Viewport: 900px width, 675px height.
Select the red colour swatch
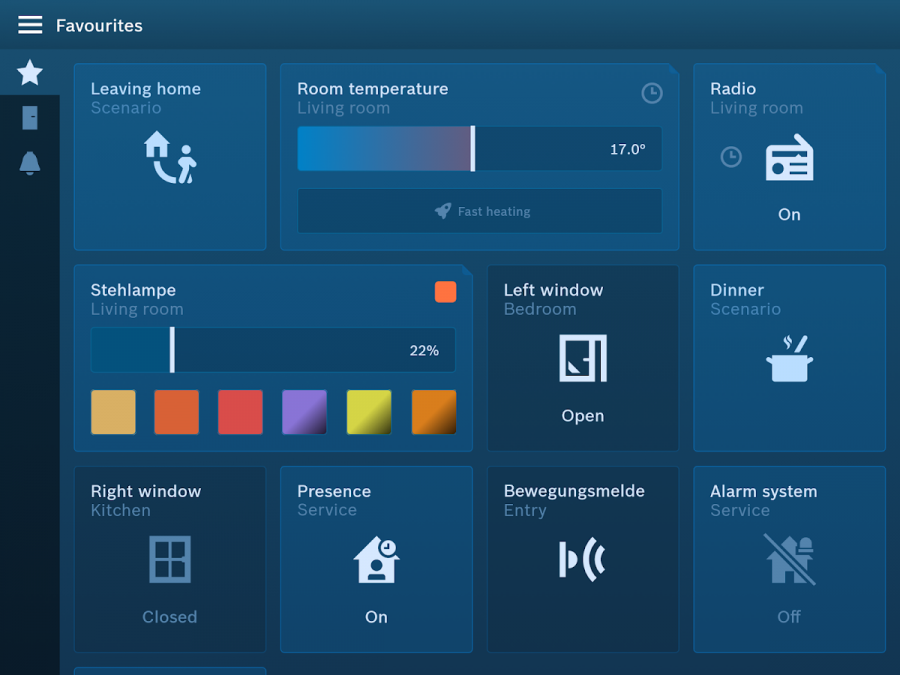tap(240, 412)
